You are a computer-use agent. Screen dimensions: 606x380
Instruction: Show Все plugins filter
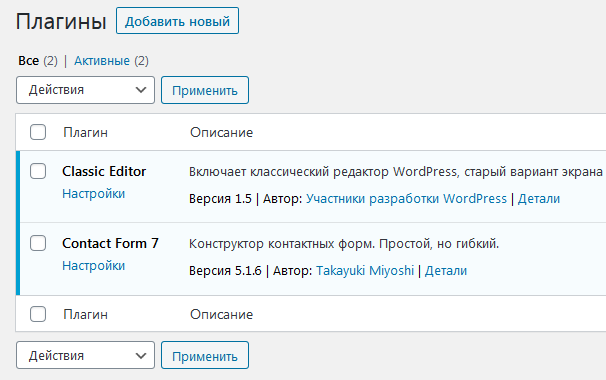(x=29, y=61)
